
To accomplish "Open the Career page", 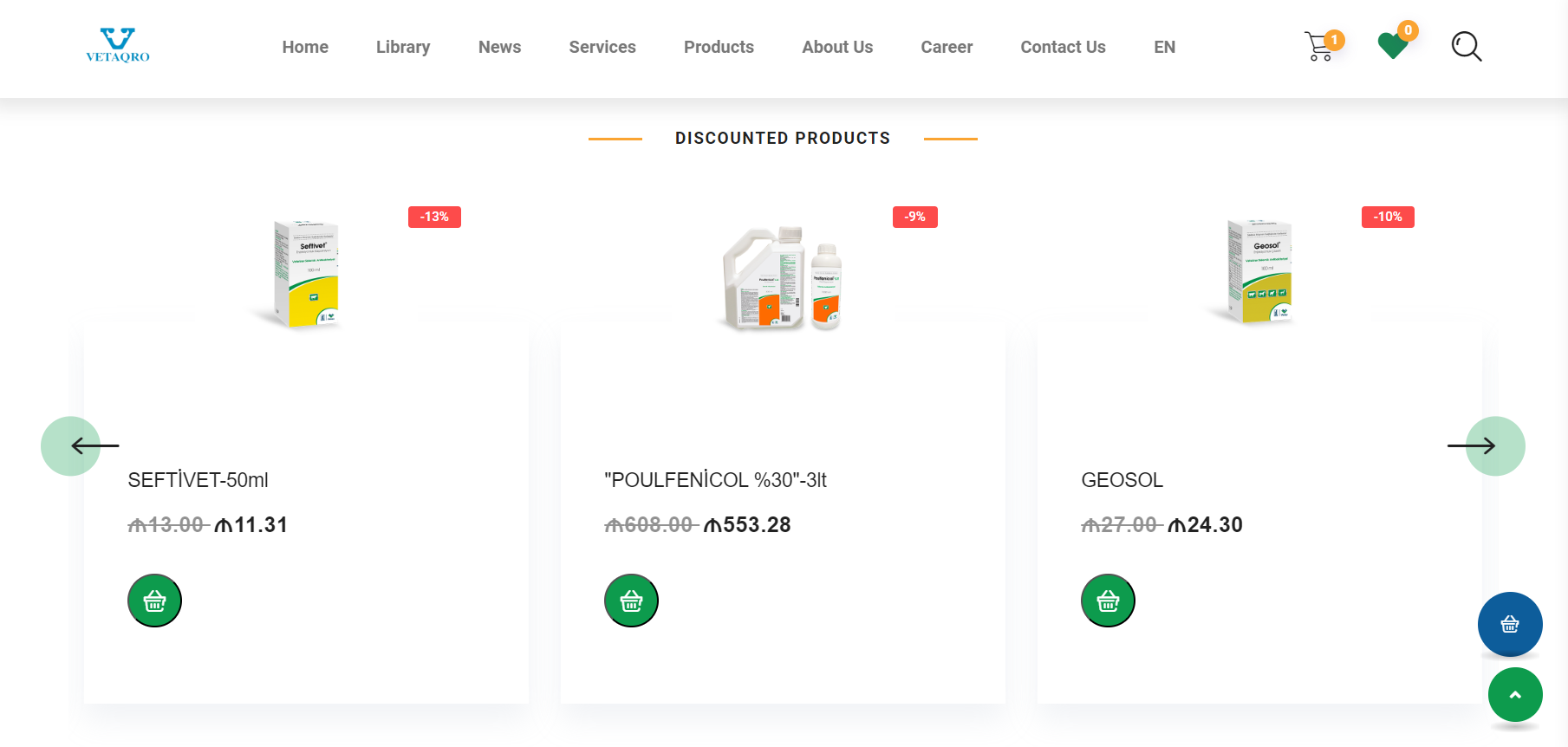I will click(x=947, y=47).
